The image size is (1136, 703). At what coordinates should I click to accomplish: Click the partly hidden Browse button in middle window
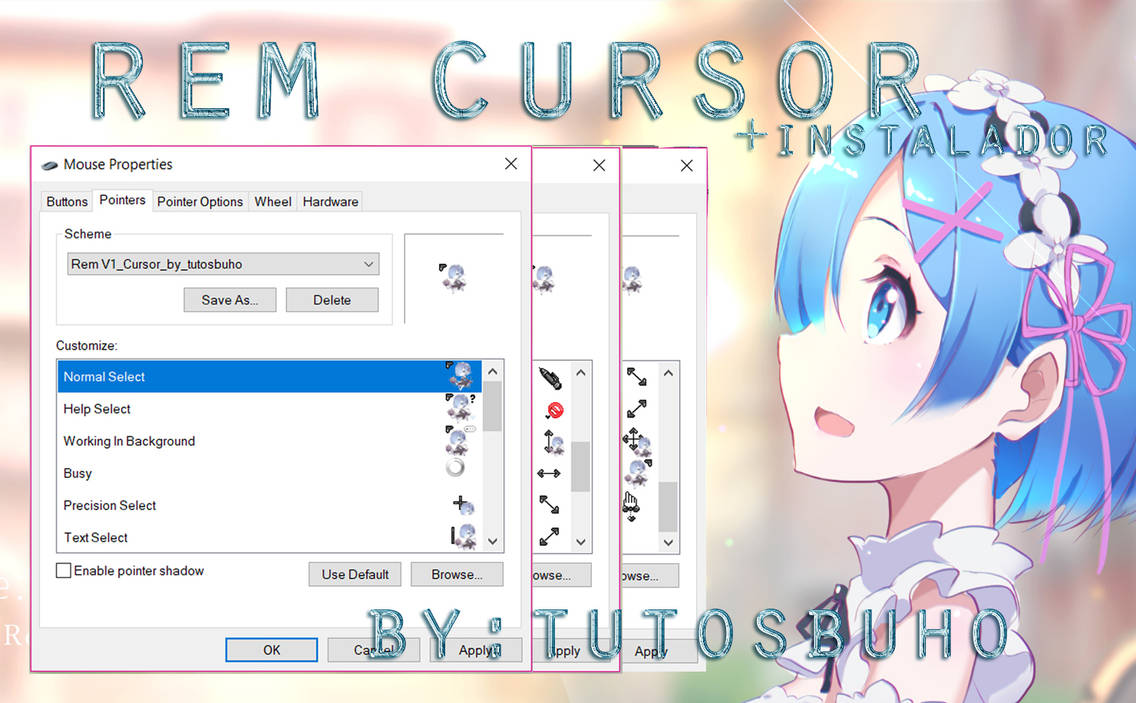pos(561,575)
